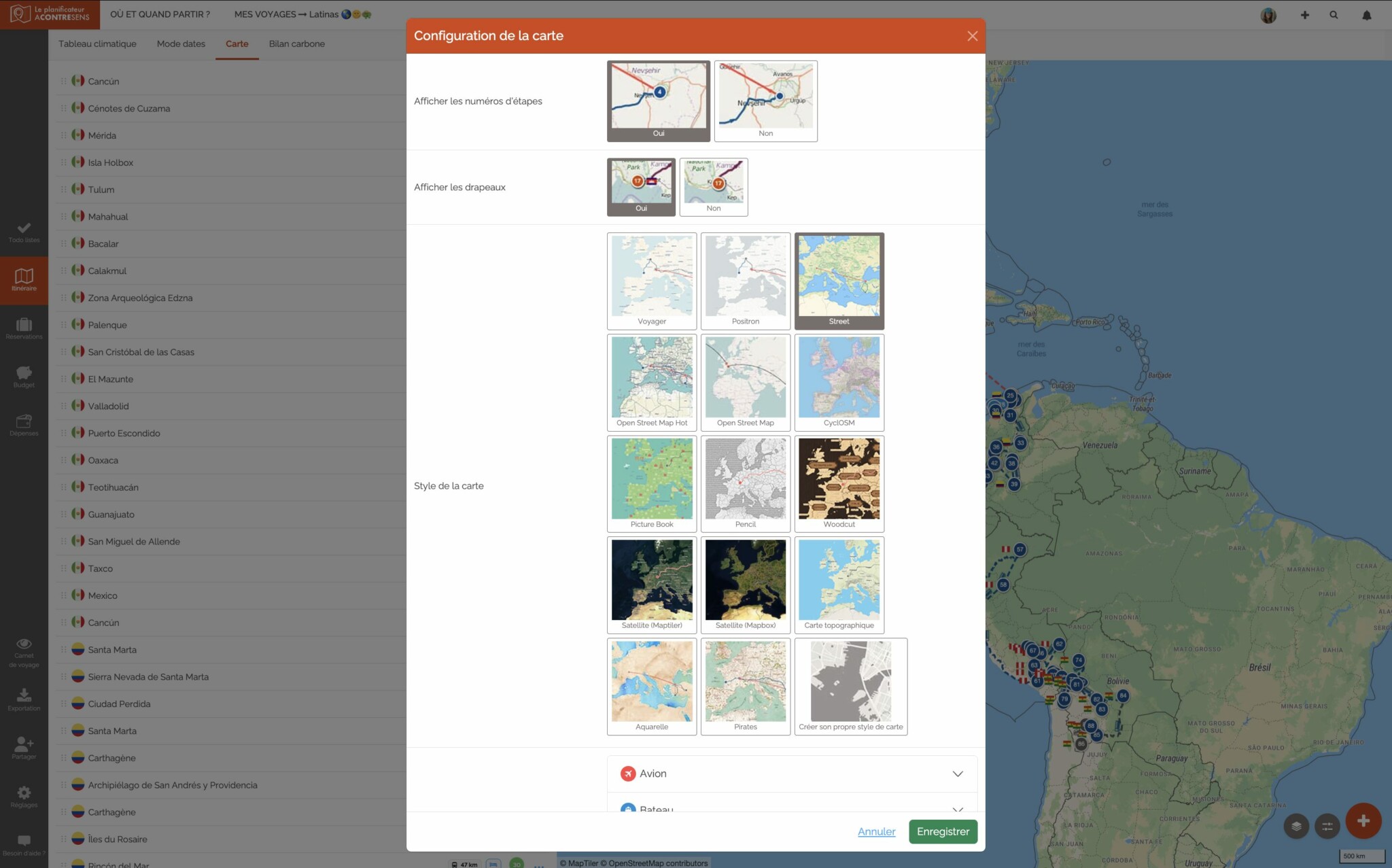
Task: Open the Réglages gear icon
Action: click(24, 796)
